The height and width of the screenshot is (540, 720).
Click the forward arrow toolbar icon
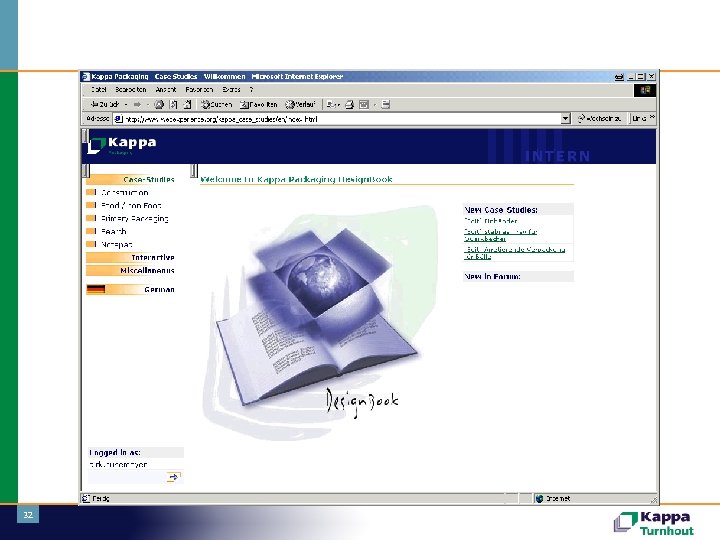tap(137, 105)
